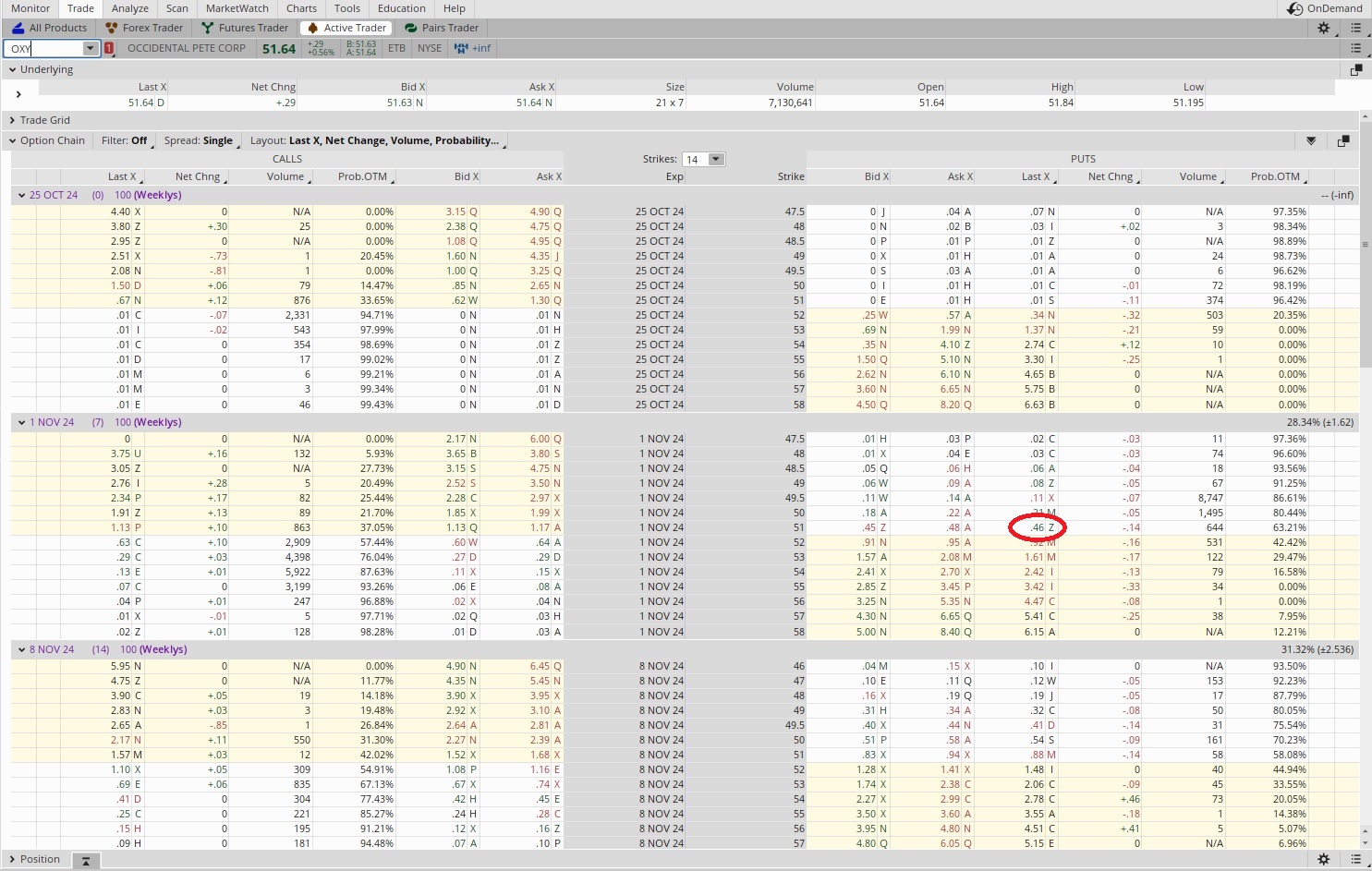Open the Scan main tab
Screen dimensions: 1372x871
177,8
